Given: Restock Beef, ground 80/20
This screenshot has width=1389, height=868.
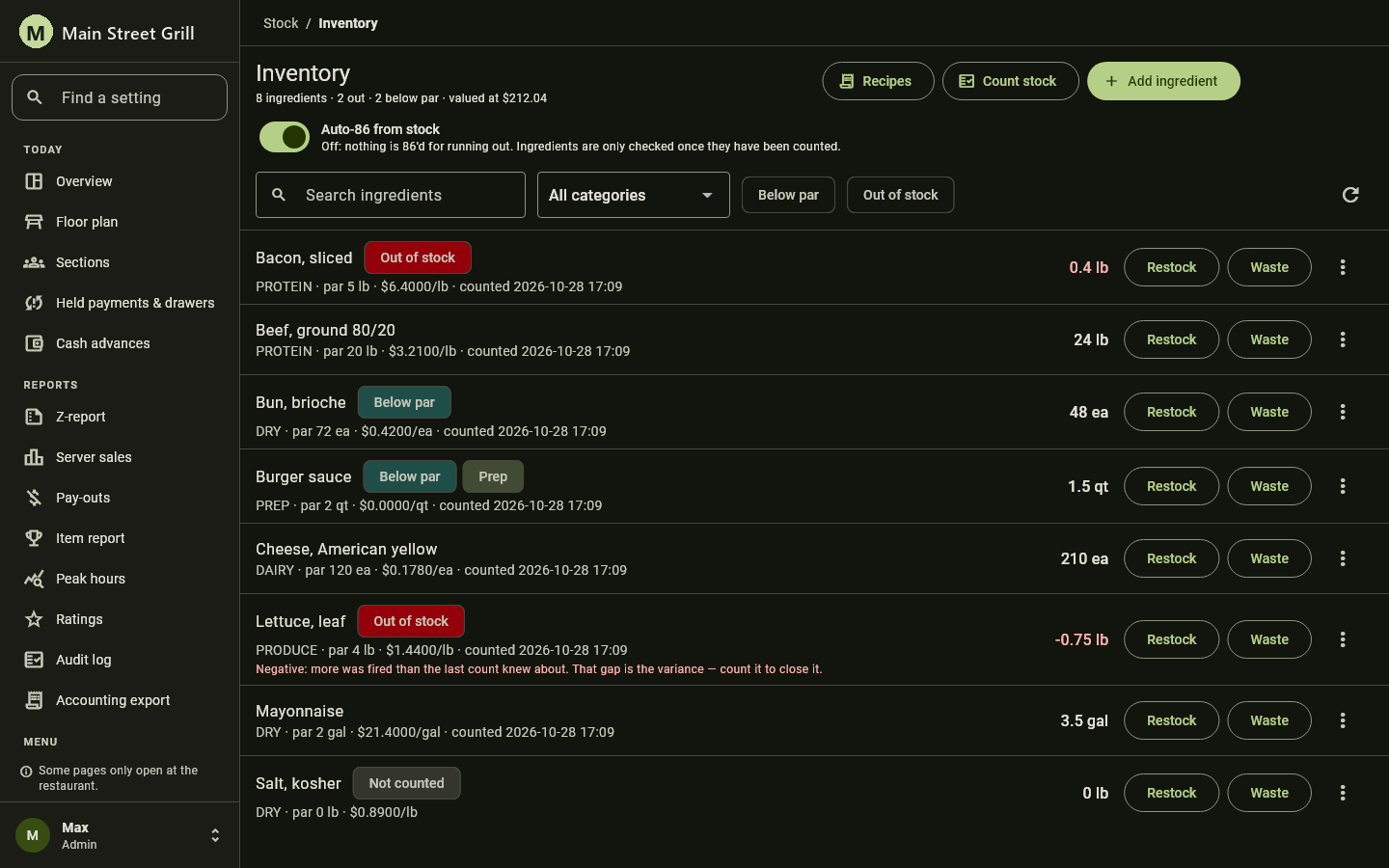Looking at the screenshot, I should point(1171,339).
